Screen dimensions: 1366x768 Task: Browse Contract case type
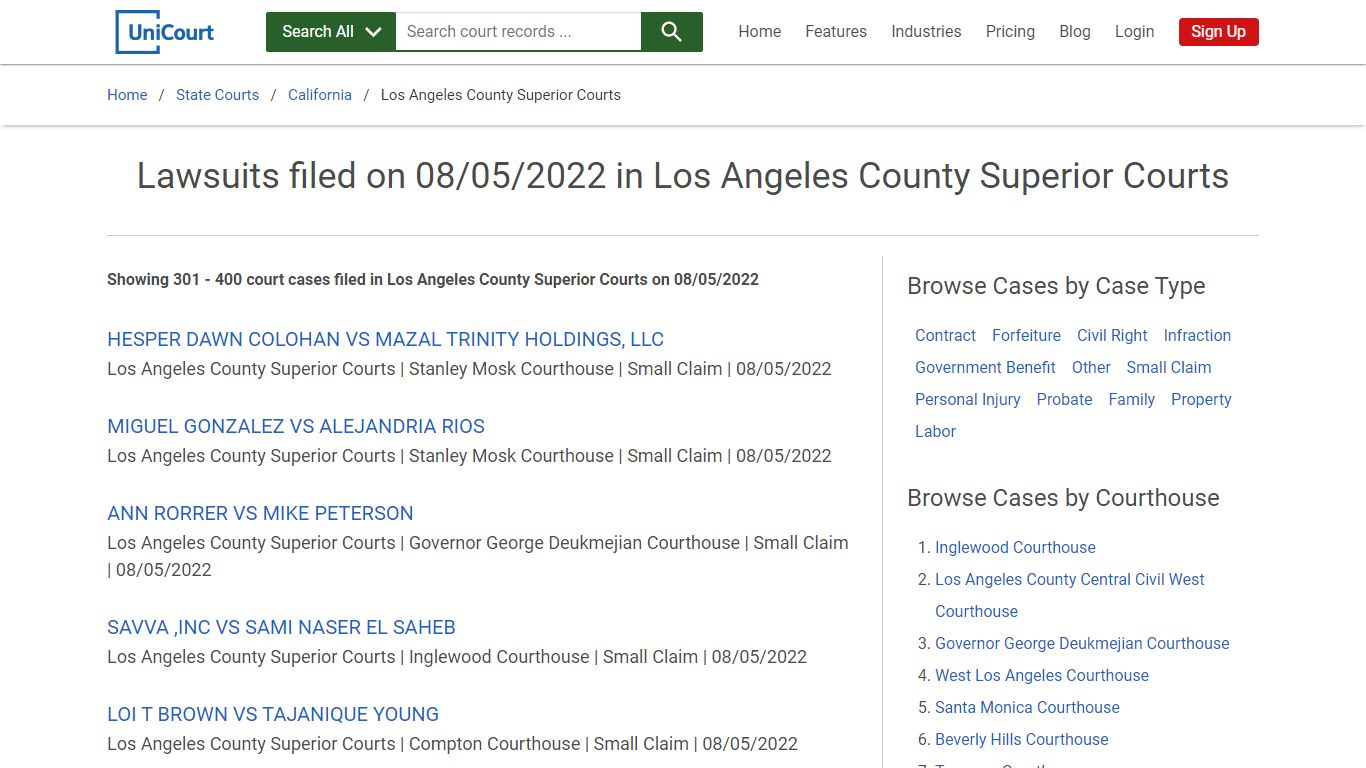coord(945,336)
